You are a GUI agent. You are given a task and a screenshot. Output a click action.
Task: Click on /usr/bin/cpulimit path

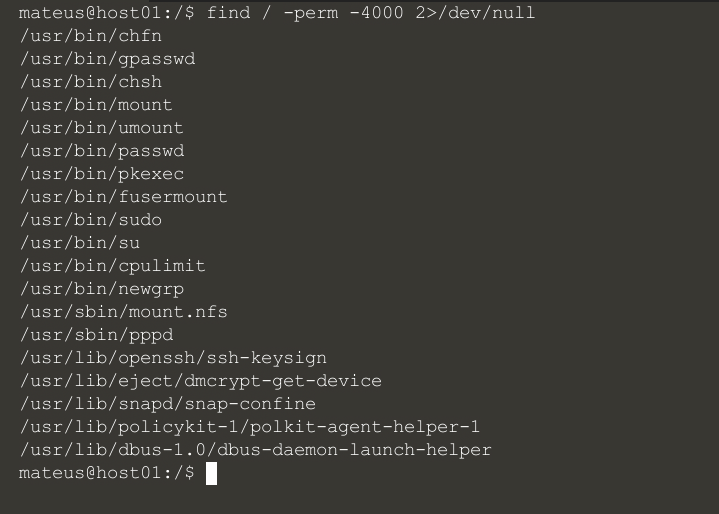point(112,266)
